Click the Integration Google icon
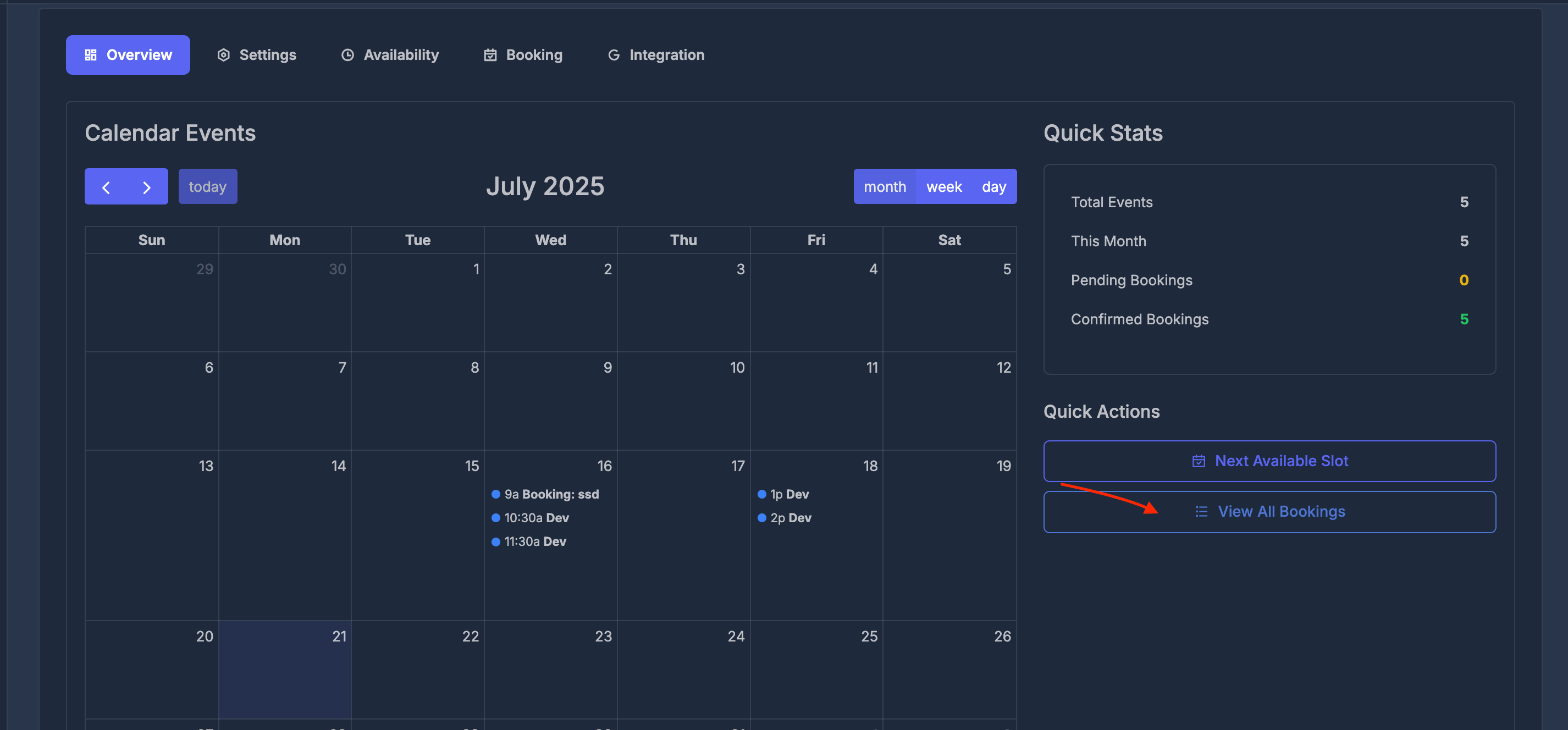This screenshot has height=730, width=1568. point(614,55)
